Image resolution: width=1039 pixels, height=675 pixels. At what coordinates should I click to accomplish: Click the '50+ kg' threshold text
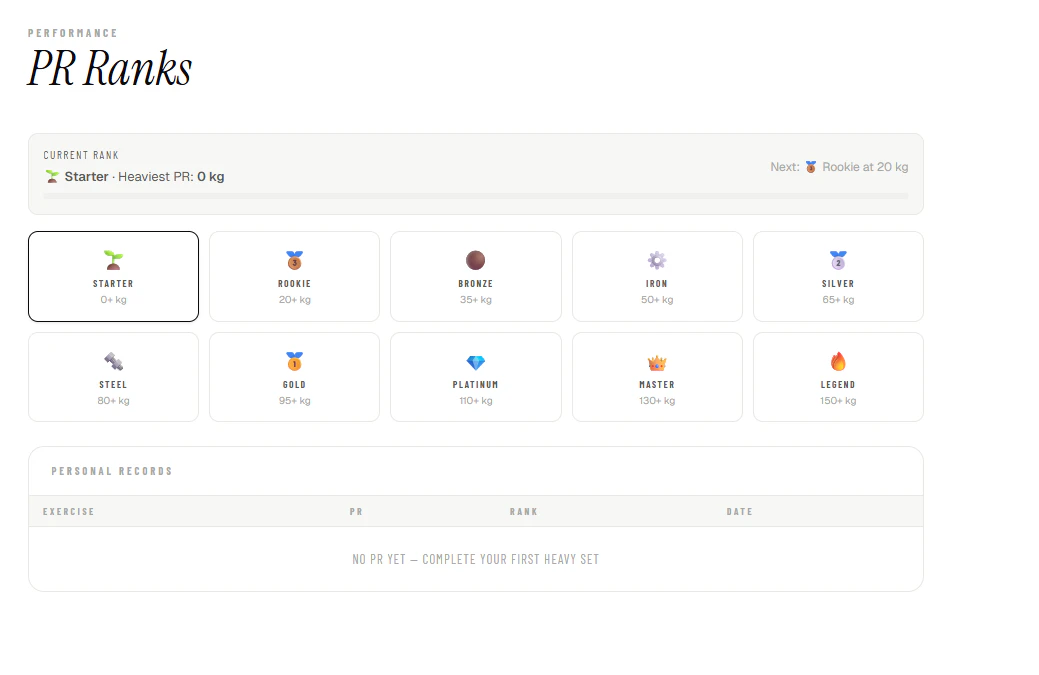click(x=657, y=300)
